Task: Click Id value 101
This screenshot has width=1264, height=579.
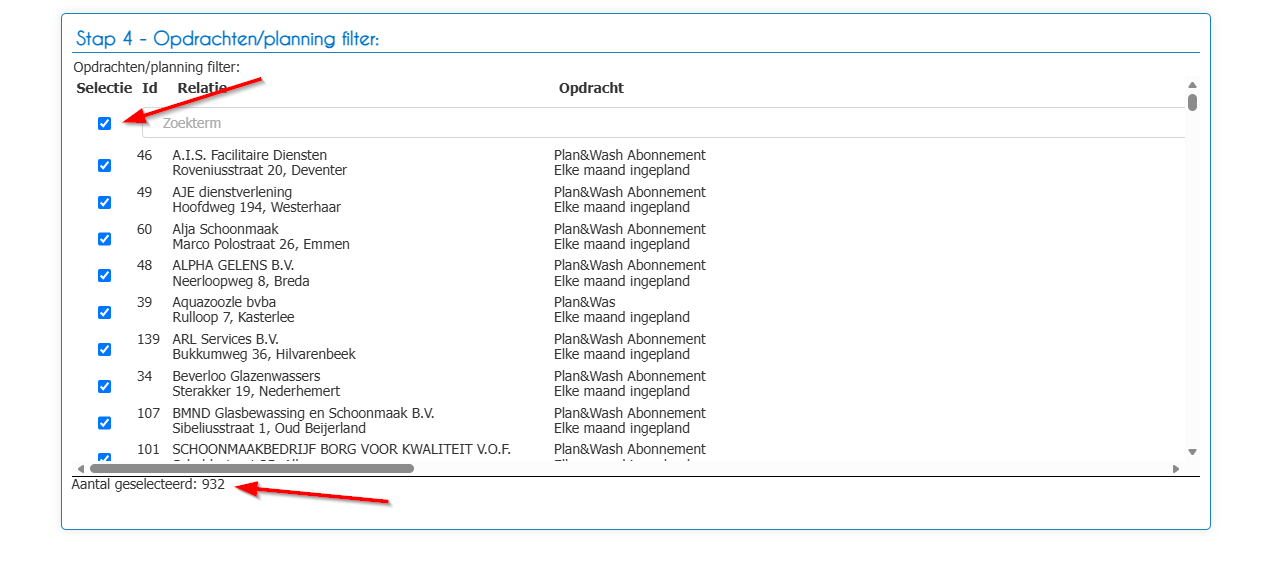Action: (148, 449)
